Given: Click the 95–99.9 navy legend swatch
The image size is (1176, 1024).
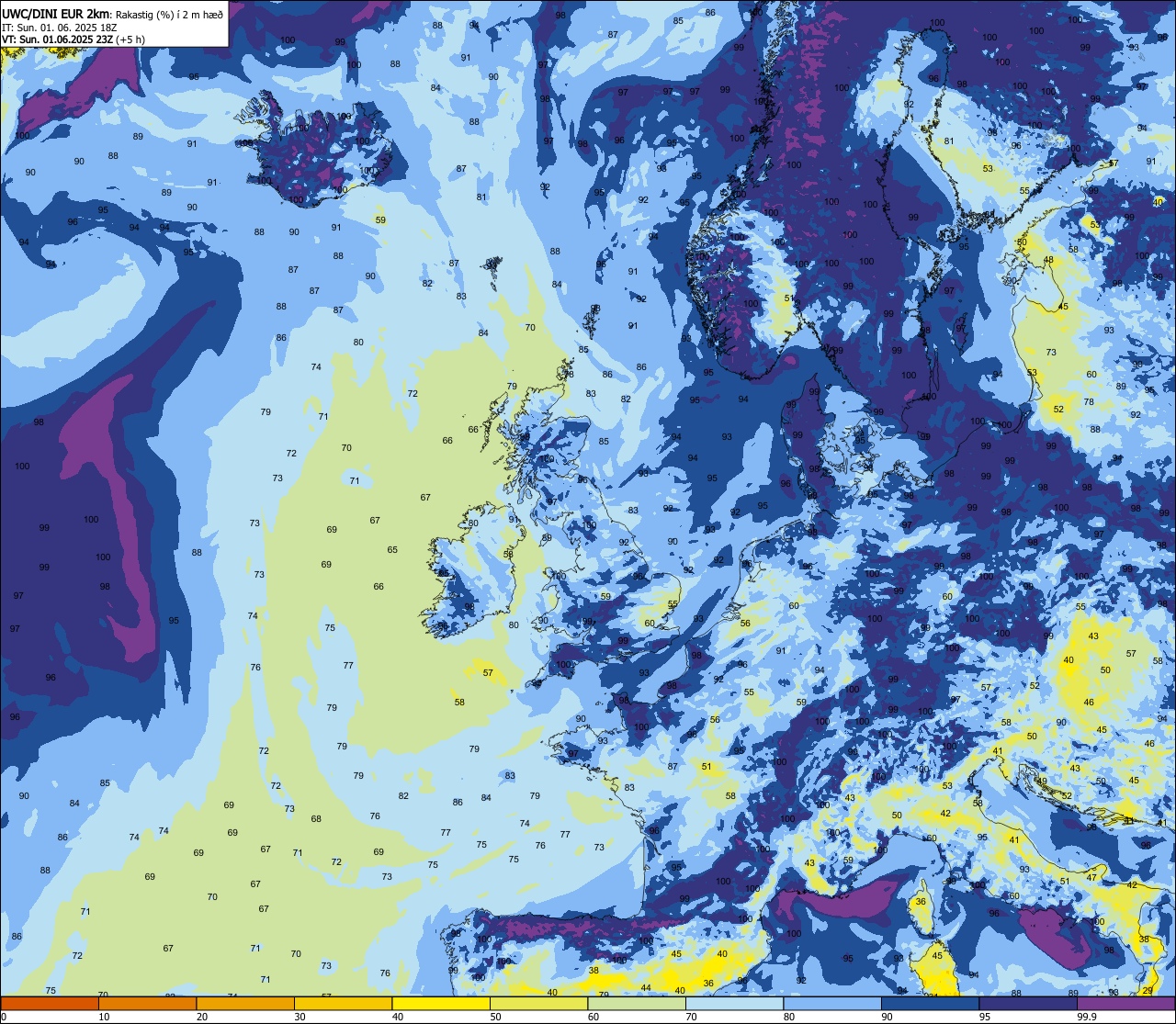Looking at the screenshot, I should coord(1028,1003).
